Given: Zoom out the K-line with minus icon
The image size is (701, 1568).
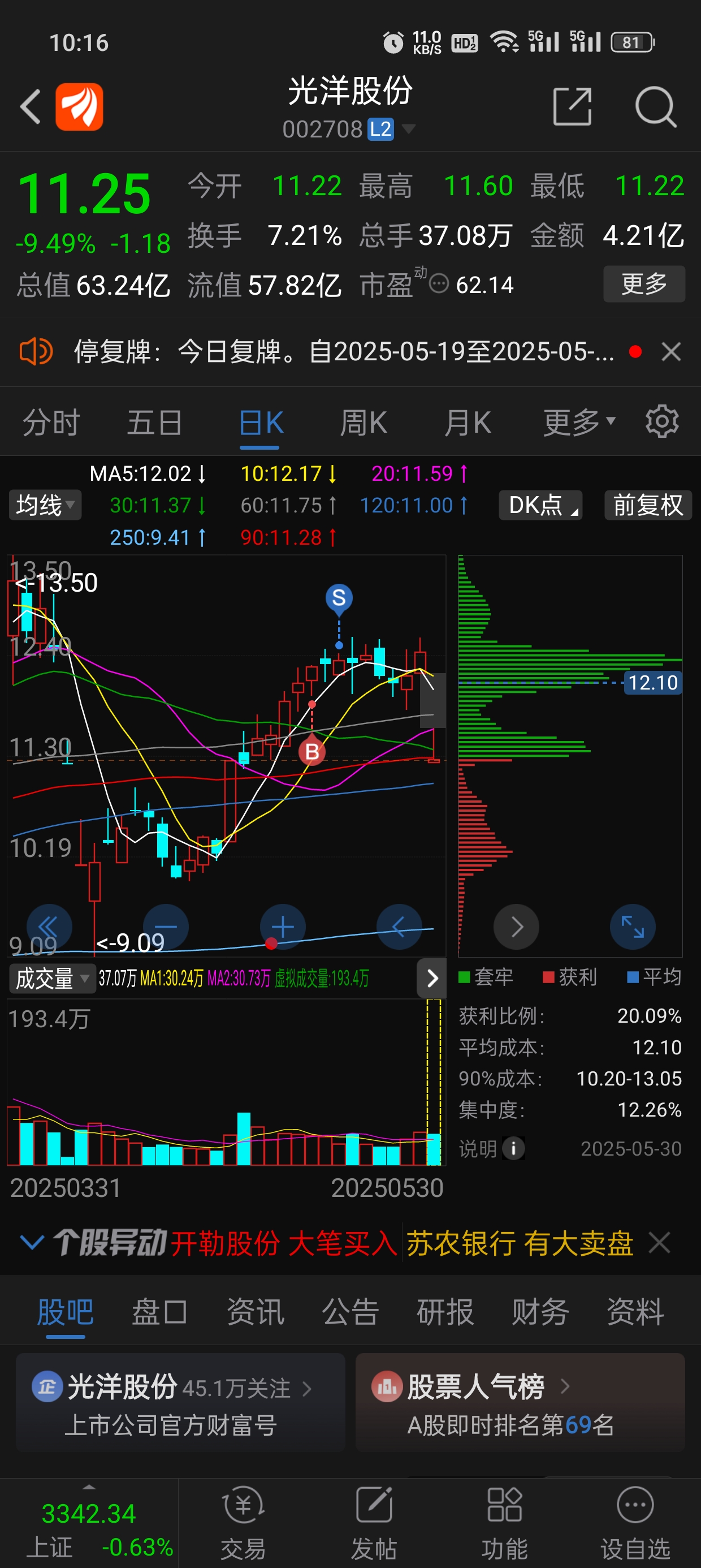Looking at the screenshot, I should click(166, 927).
